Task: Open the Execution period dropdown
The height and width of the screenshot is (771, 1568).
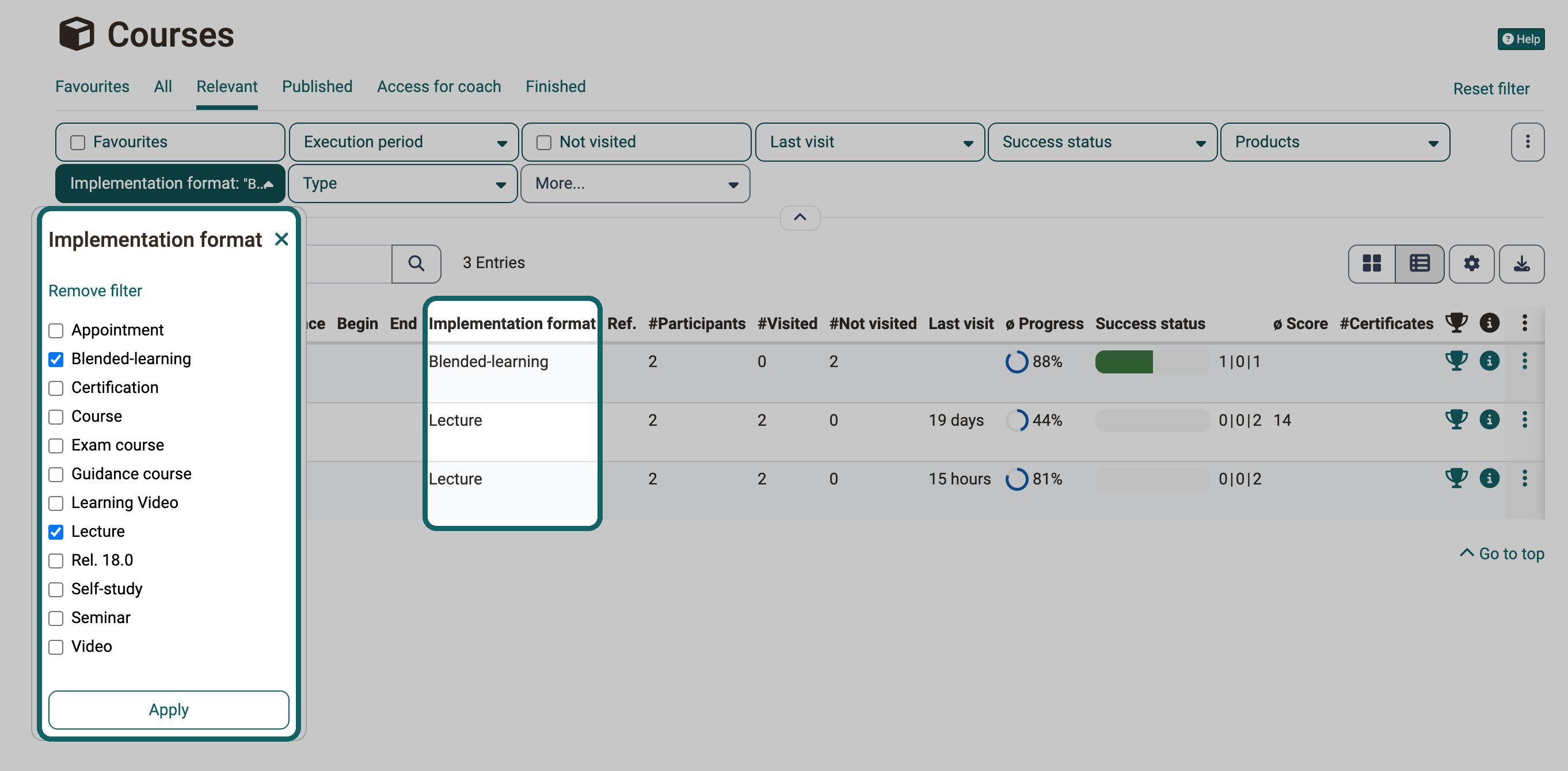Action: (404, 142)
